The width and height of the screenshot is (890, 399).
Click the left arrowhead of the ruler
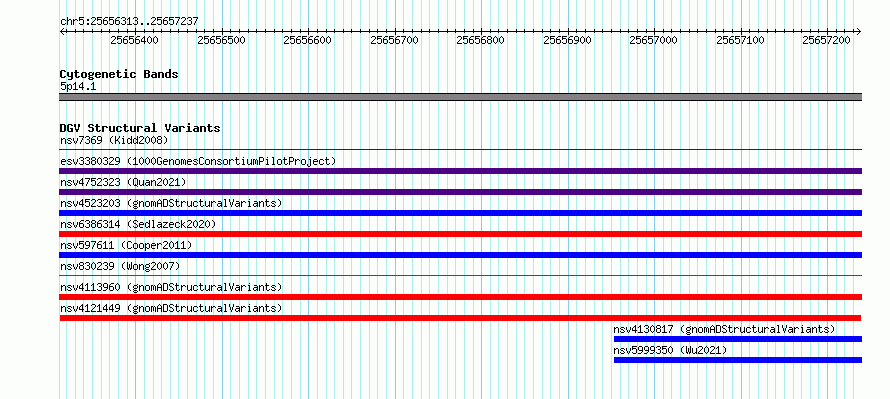coord(62,31)
